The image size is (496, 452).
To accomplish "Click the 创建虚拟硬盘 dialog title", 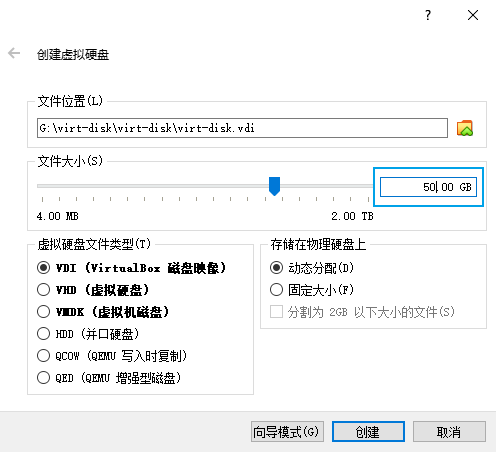I will [x=73, y=54].
